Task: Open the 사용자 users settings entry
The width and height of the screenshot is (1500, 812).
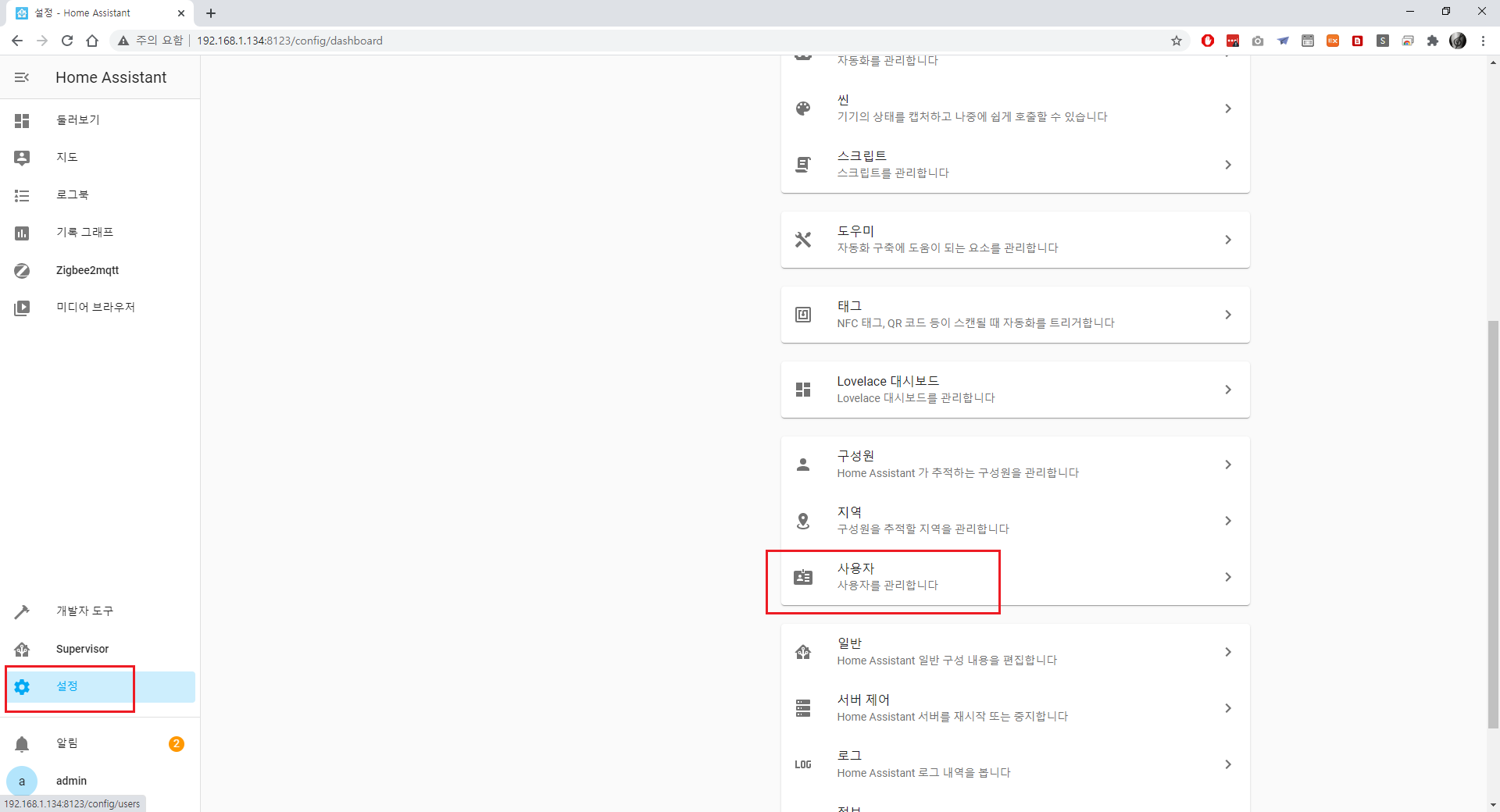Action: (1016, 577)
